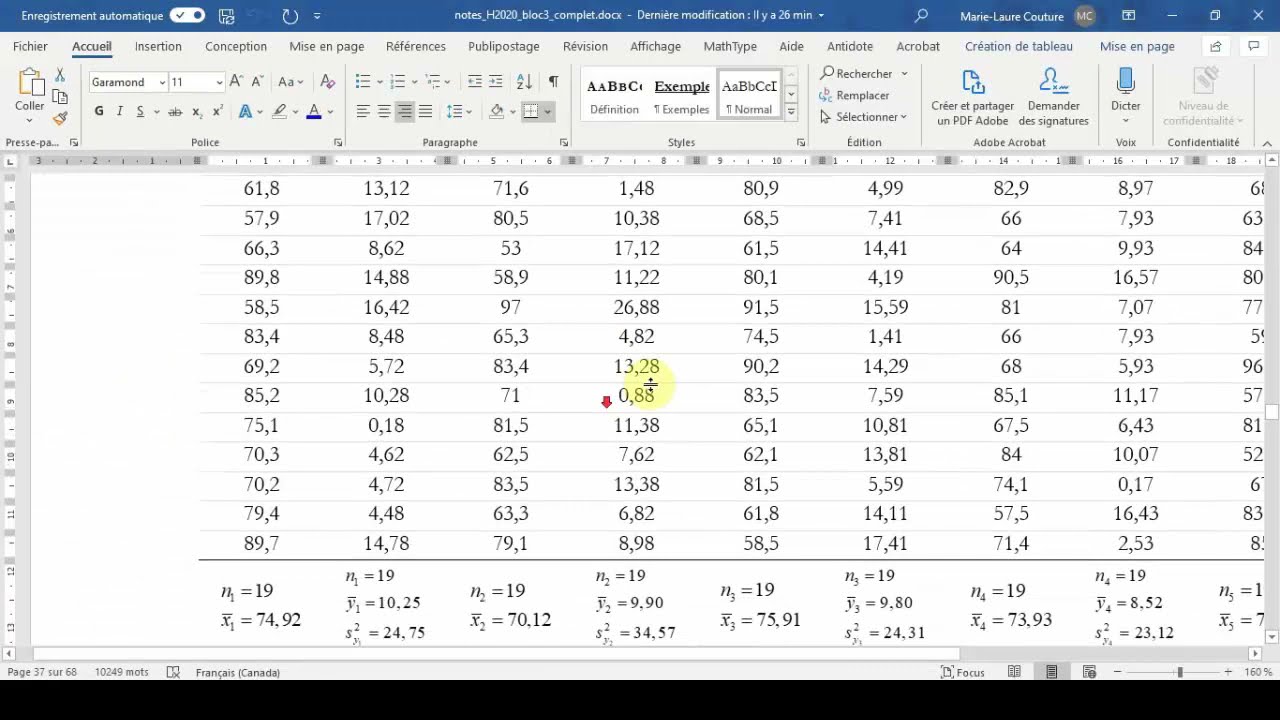This screenshot has height=720, width=1280.
Task: Open search with the title bar magnifier
Action: (921, 16)
